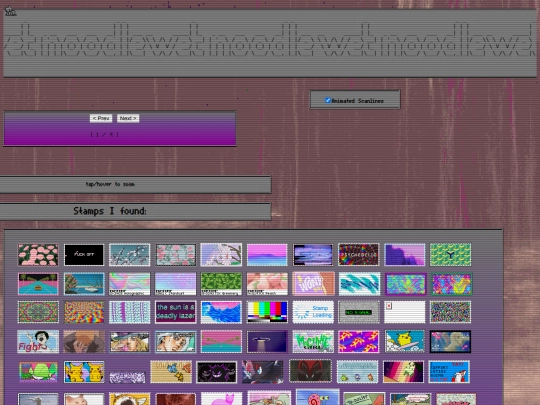Open the pink cat silhouette stamp
This screenshot has width=540, height=405.
(x=221, y=399)
